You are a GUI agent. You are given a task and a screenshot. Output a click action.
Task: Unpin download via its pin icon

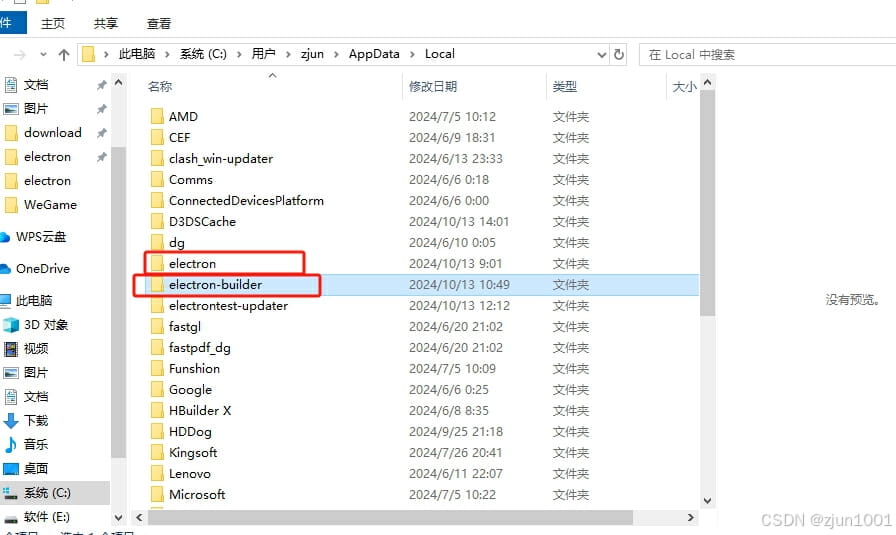101,133
